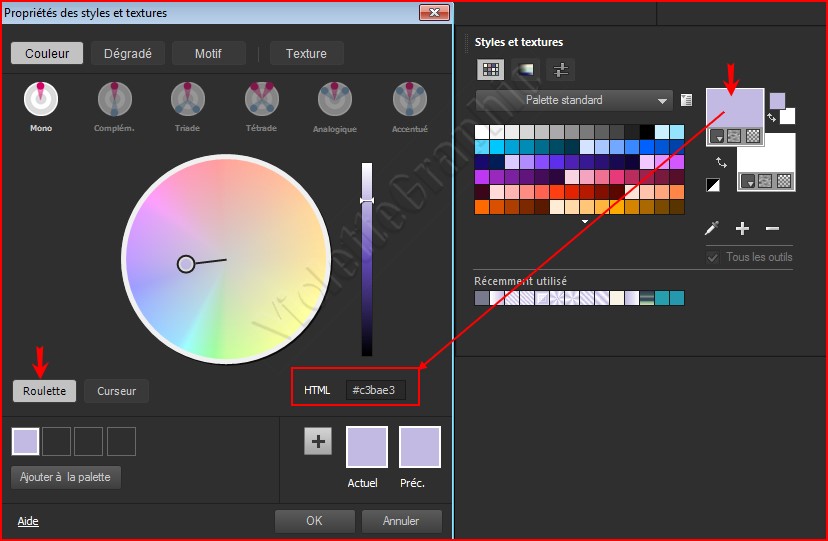Viewport: 828px width, 541px height.
Task: Select the Analogique harmony icon
Action: (x=335, y=99)
